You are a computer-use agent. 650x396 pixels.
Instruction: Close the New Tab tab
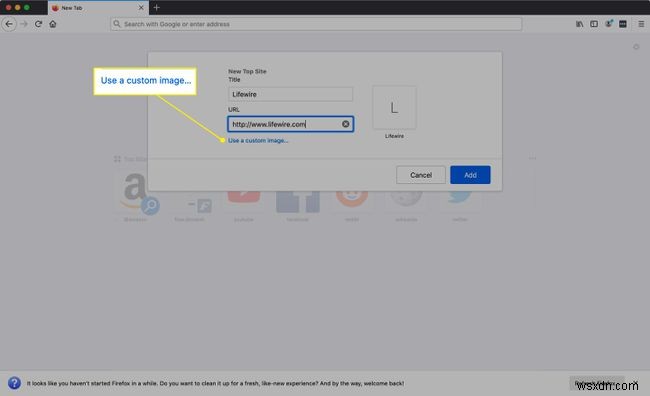pos(141,7)
